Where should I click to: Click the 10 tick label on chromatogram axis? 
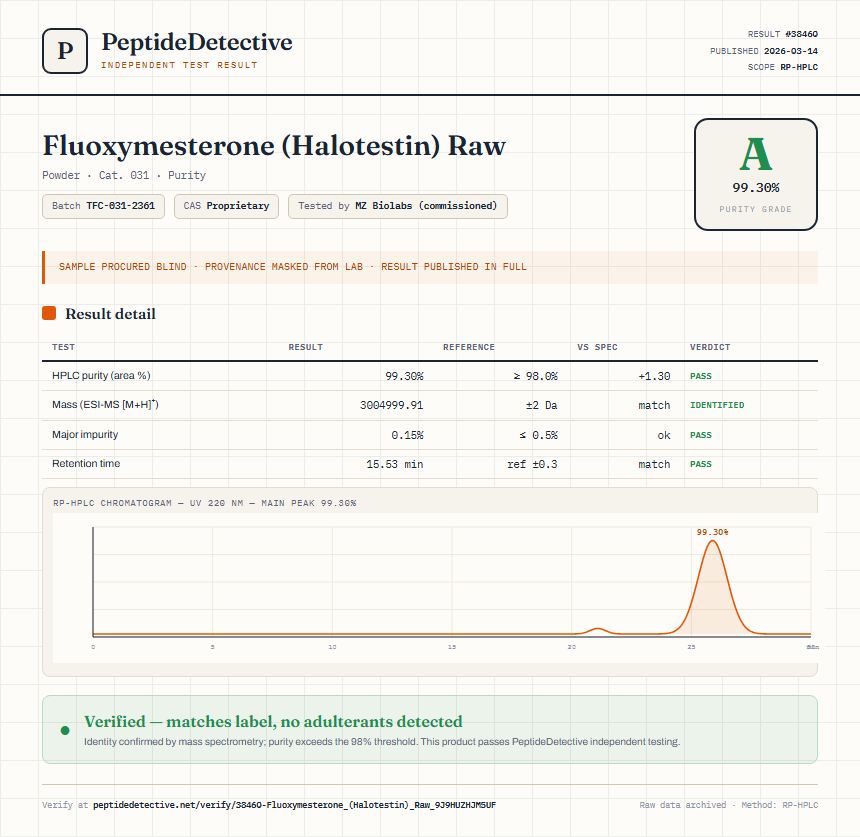[x=332, y=647]
